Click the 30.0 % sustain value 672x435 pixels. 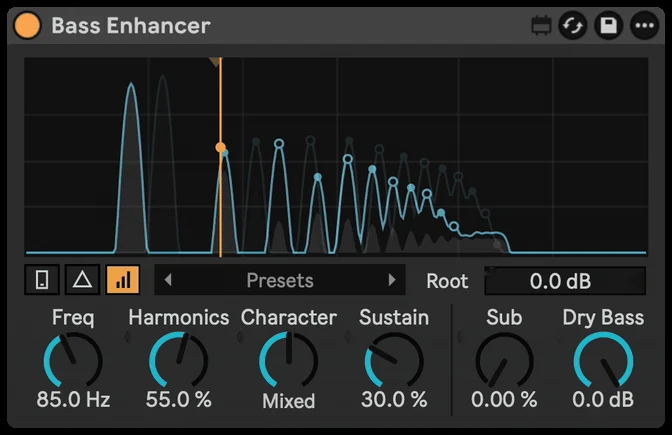[x=394, y=399]
